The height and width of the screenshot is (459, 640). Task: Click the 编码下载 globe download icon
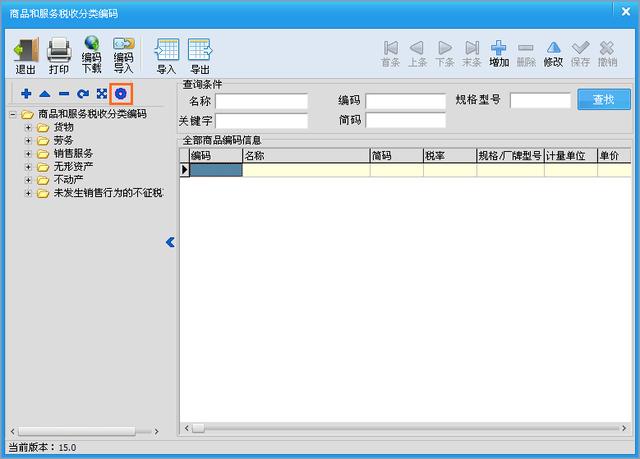tap(91, 49)
